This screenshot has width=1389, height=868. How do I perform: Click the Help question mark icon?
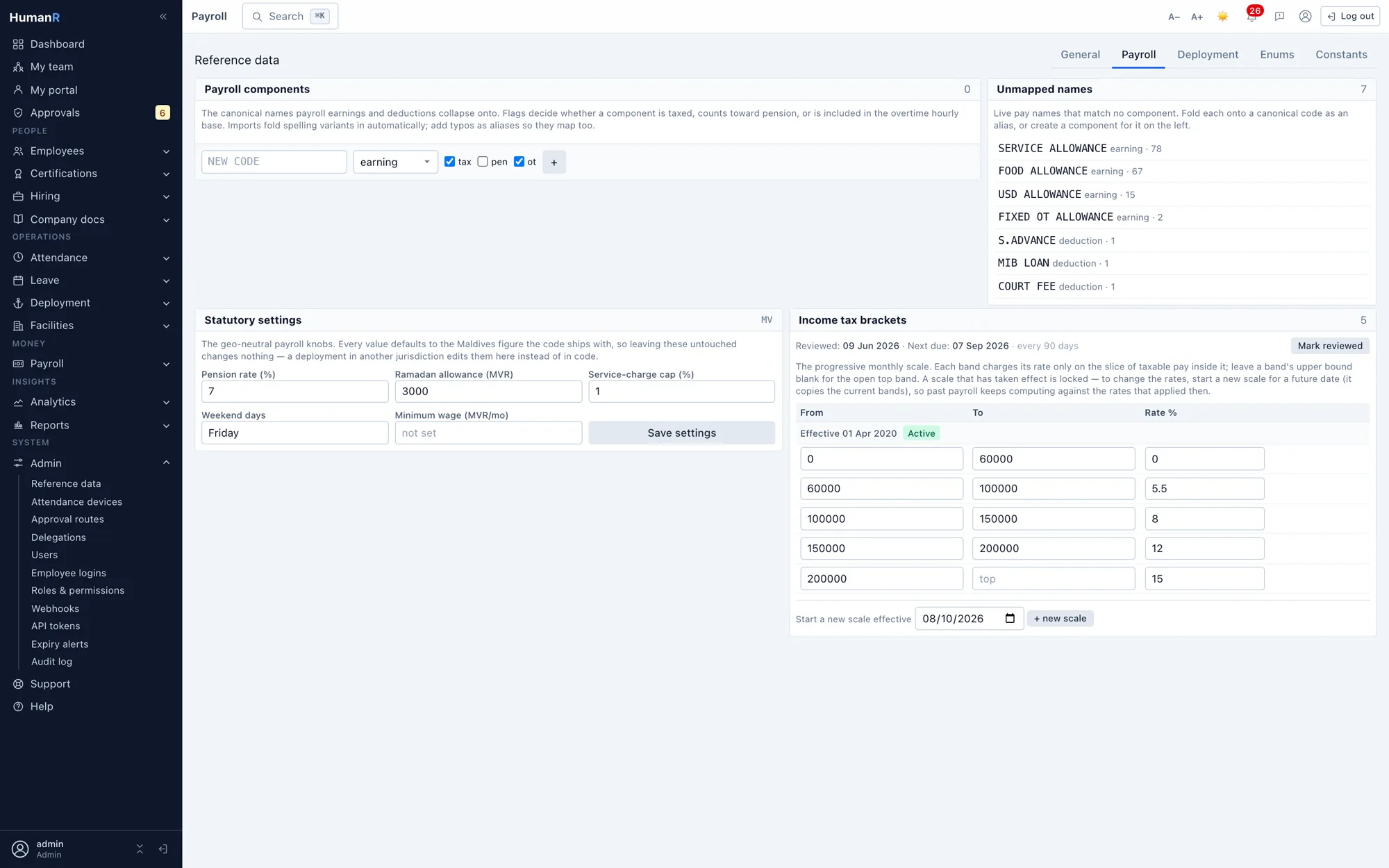(x=18, y=707)
